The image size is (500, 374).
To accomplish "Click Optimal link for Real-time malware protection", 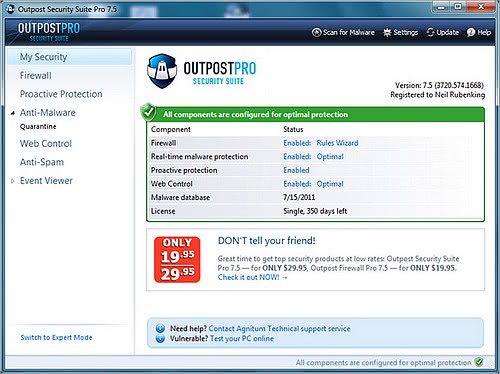I will point(330,157).
